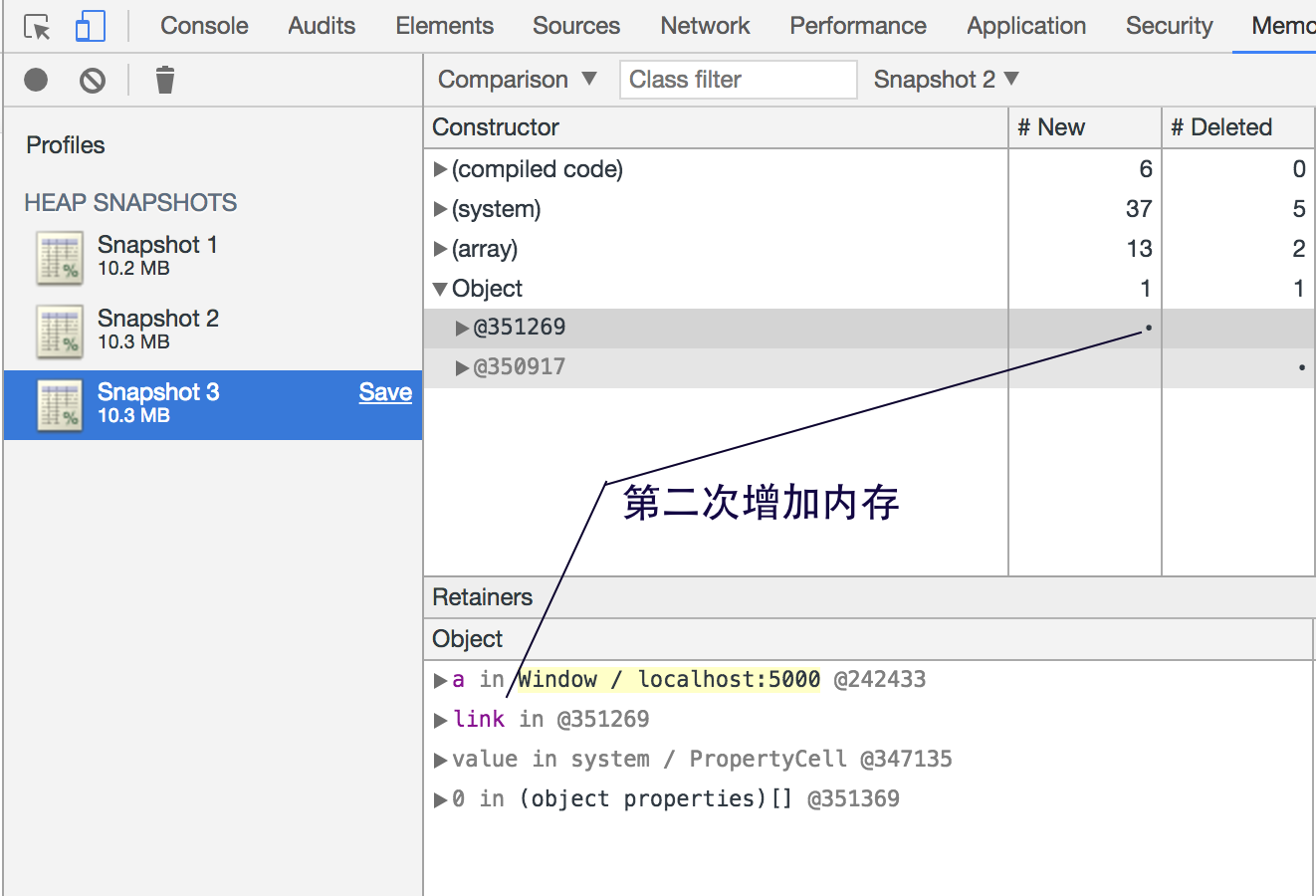The image size is (1316, 896).
Task: Expand the 'link in @351269' retainer
Action: coord(440,720)
